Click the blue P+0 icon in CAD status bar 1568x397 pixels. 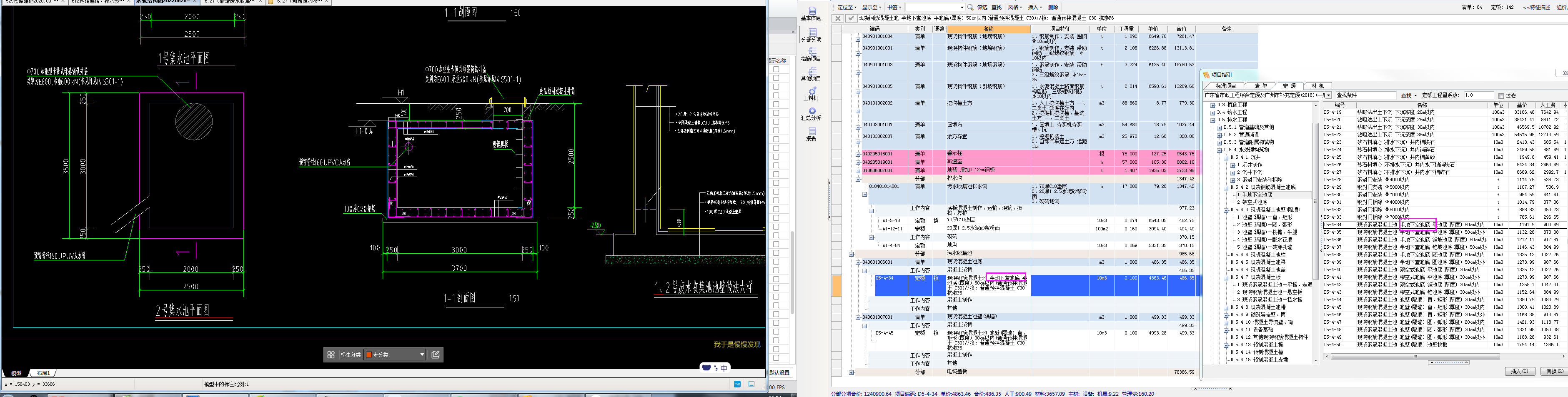click(x=737, y=384)
